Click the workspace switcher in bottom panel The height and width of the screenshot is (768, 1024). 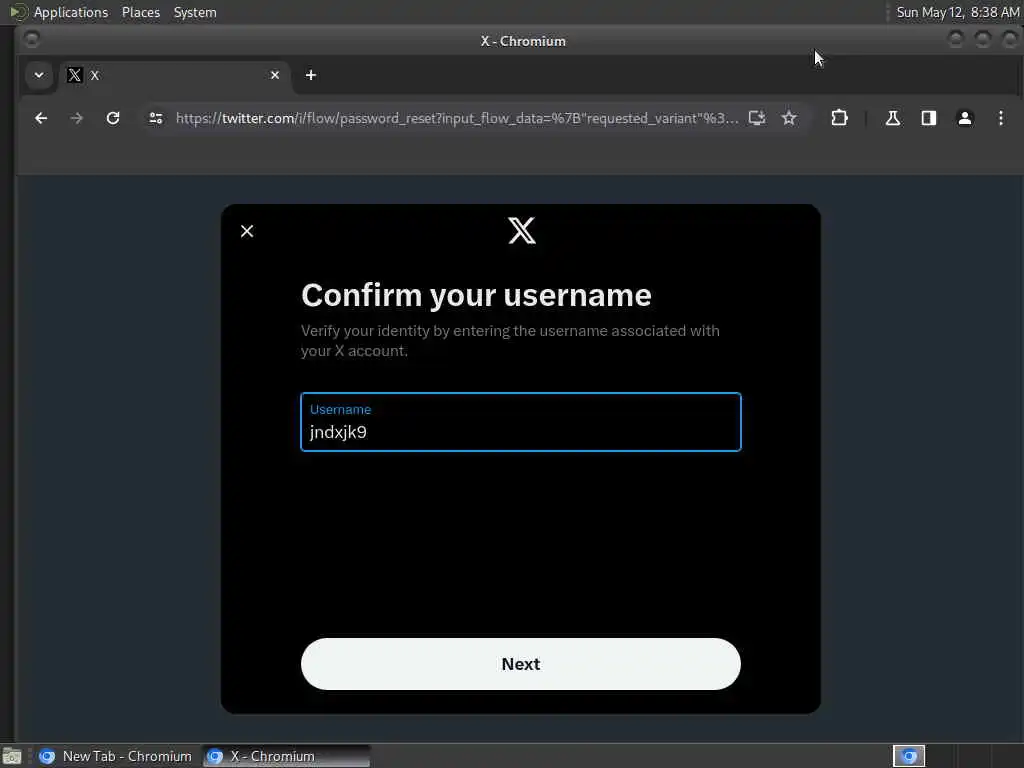[x=909, y=756]
